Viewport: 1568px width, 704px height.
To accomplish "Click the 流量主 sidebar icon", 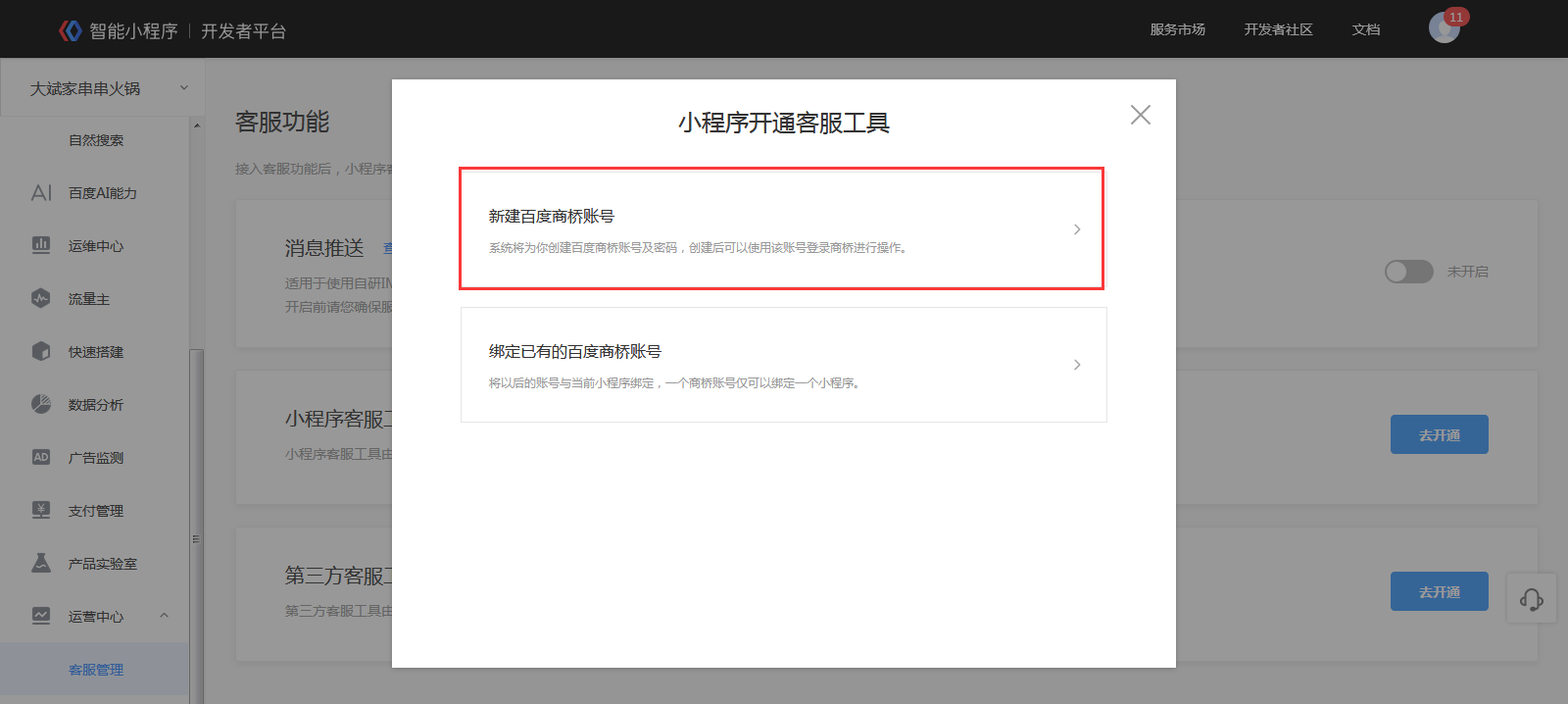I will click(x=41, y=298).
